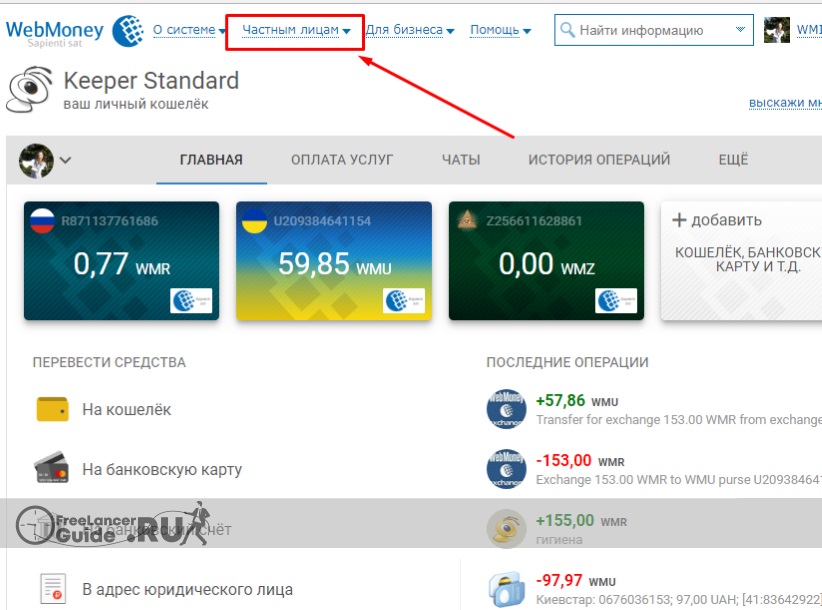Click the legal entity document icon
Viewport: 822px width, 610px height.
point(52,588)
